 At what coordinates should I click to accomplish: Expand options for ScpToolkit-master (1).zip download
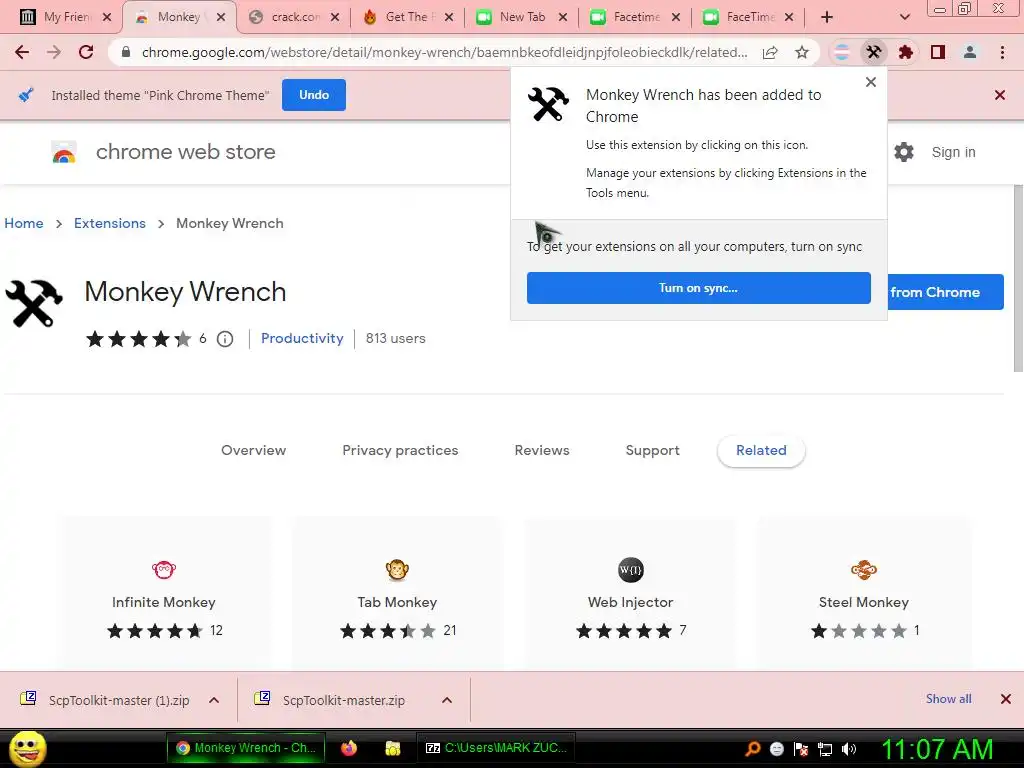[214, 700]
